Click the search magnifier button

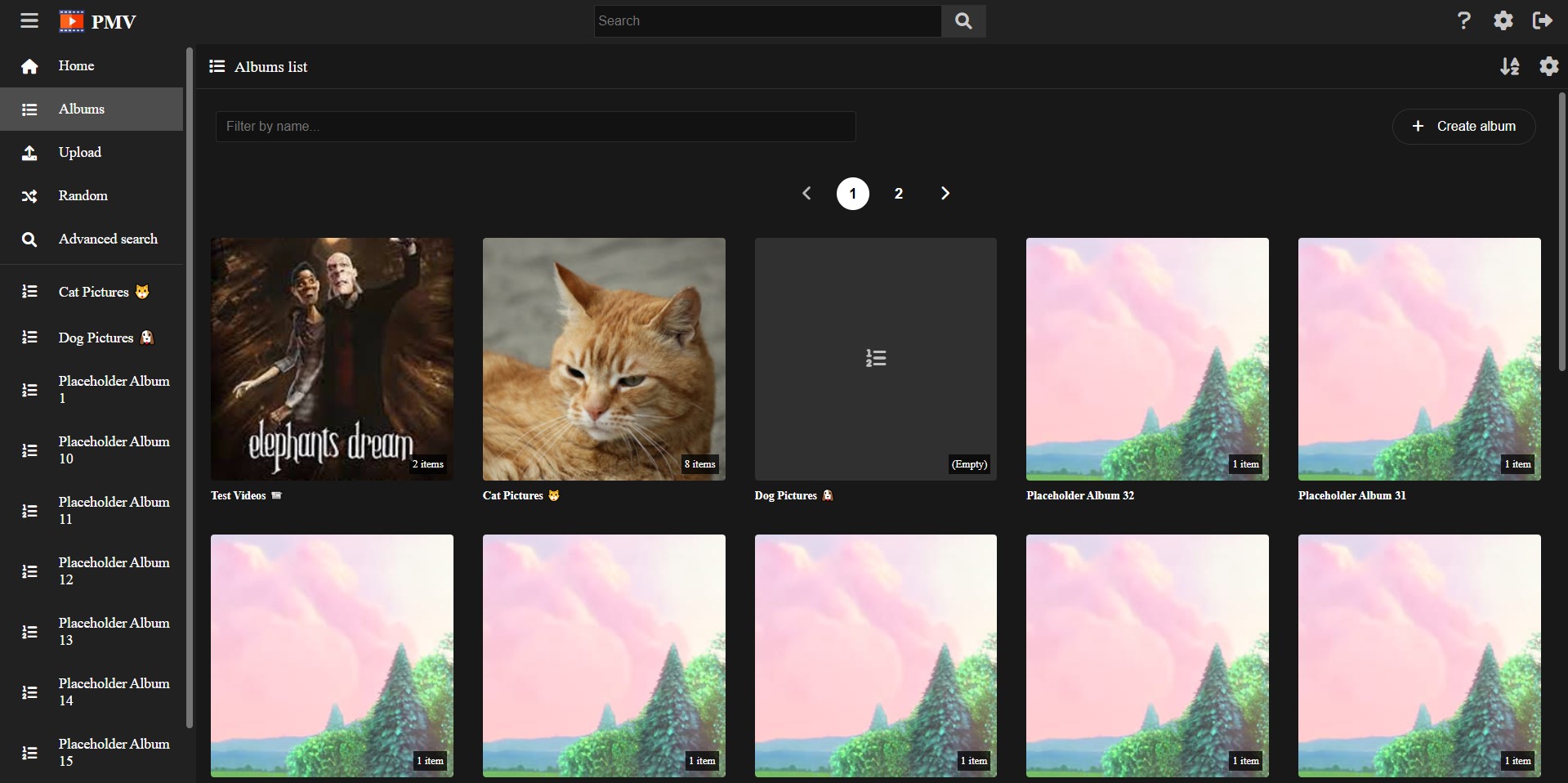pos(963,21)
